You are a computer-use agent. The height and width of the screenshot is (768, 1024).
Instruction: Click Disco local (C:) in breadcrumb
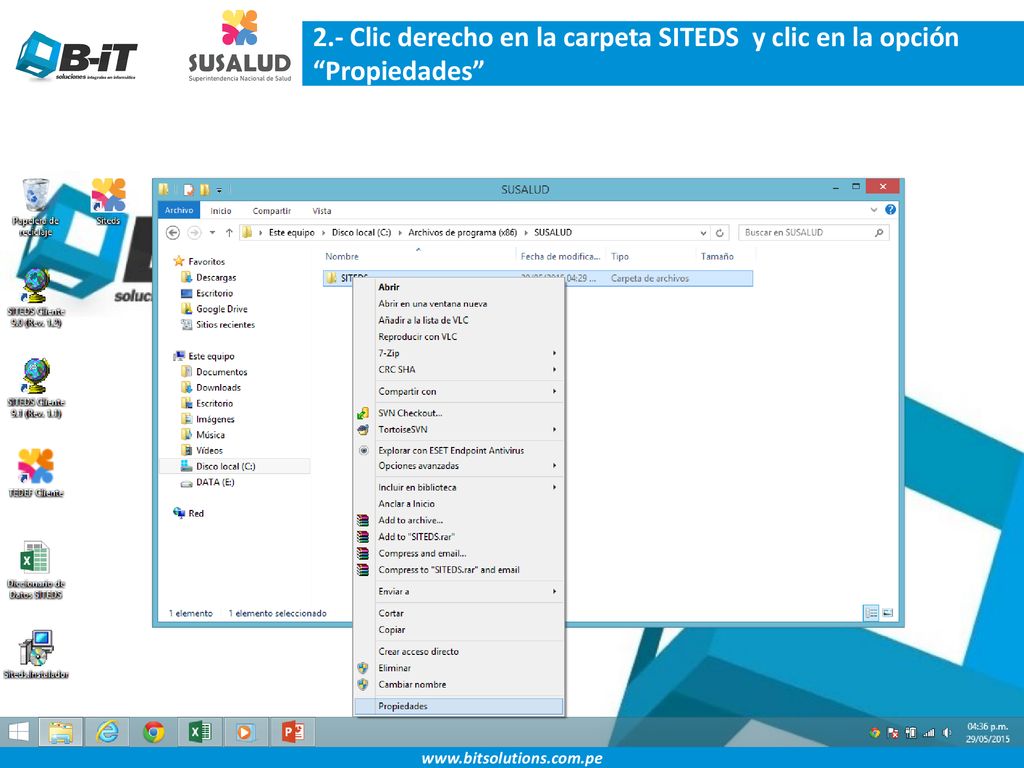(361, 232)
